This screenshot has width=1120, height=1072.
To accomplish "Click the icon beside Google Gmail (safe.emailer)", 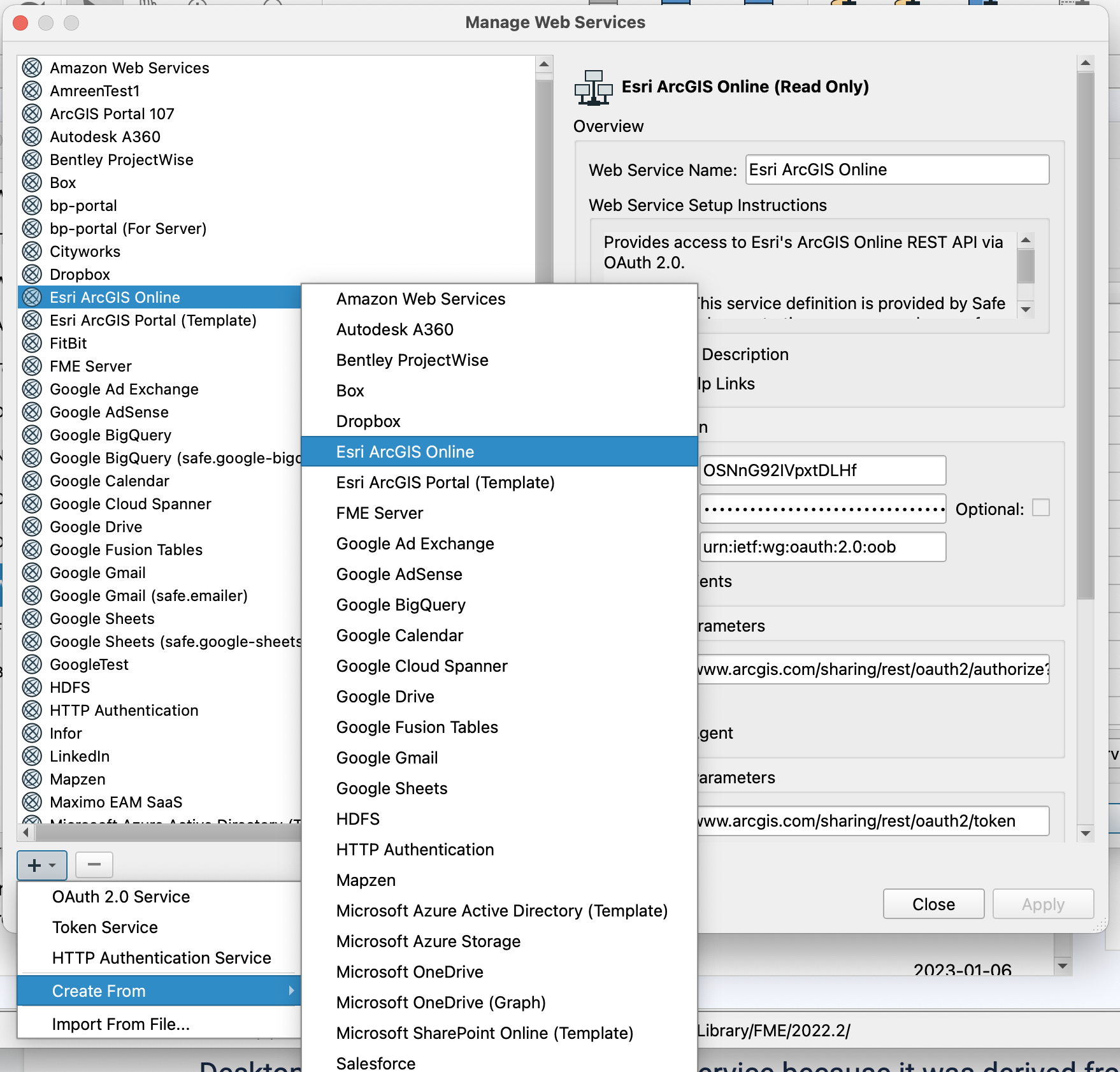I will [32, 595].
